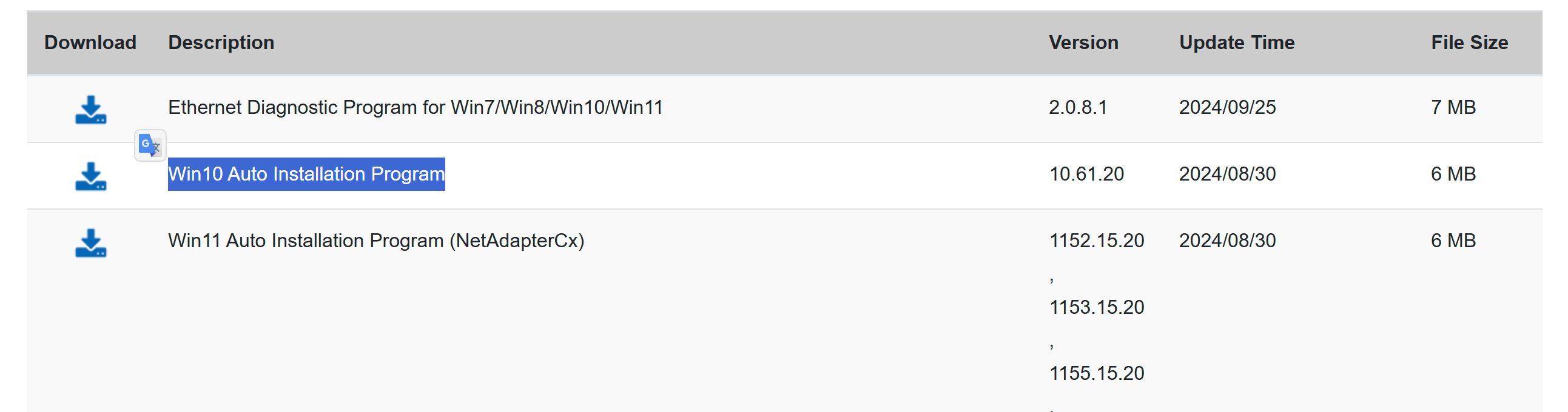The width and height of the screenshot is (1568, 412).
Task: Click the Update Time column header
Action: click(x=1236, y=42)
